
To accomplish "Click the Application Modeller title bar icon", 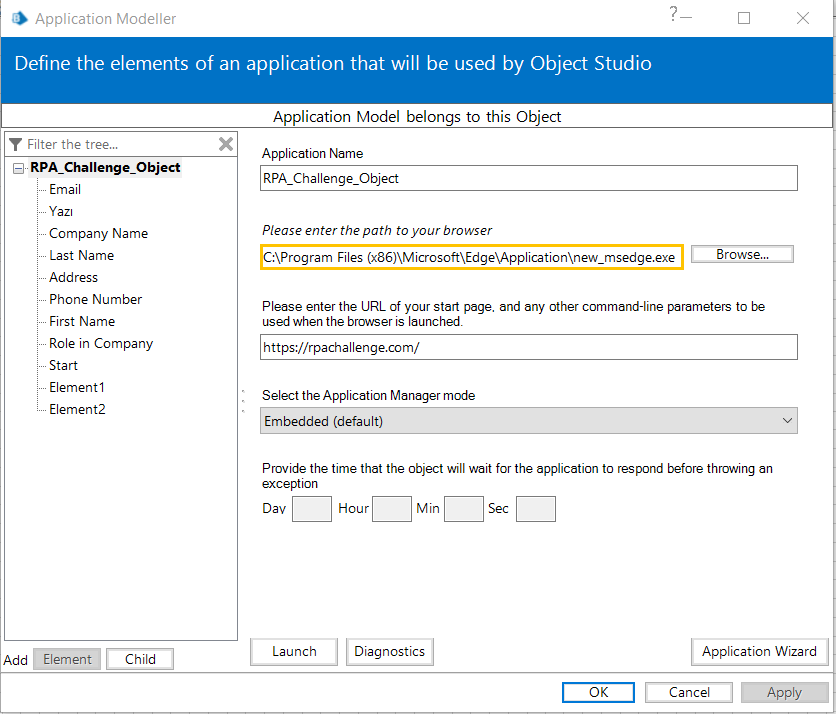I will click(x=18, y=18).
